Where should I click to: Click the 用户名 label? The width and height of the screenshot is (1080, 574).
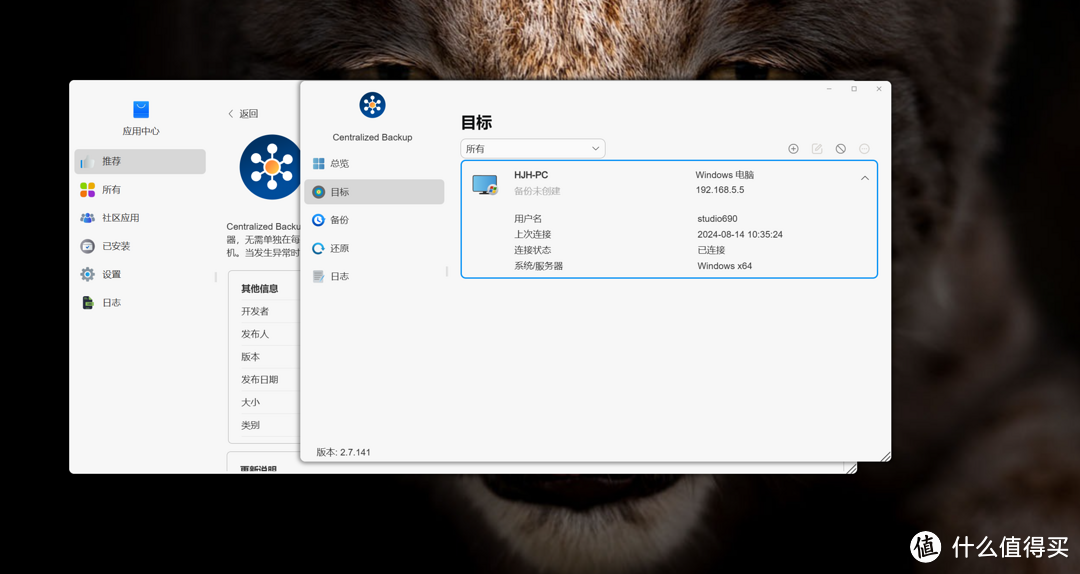click(x=528, y=219)
